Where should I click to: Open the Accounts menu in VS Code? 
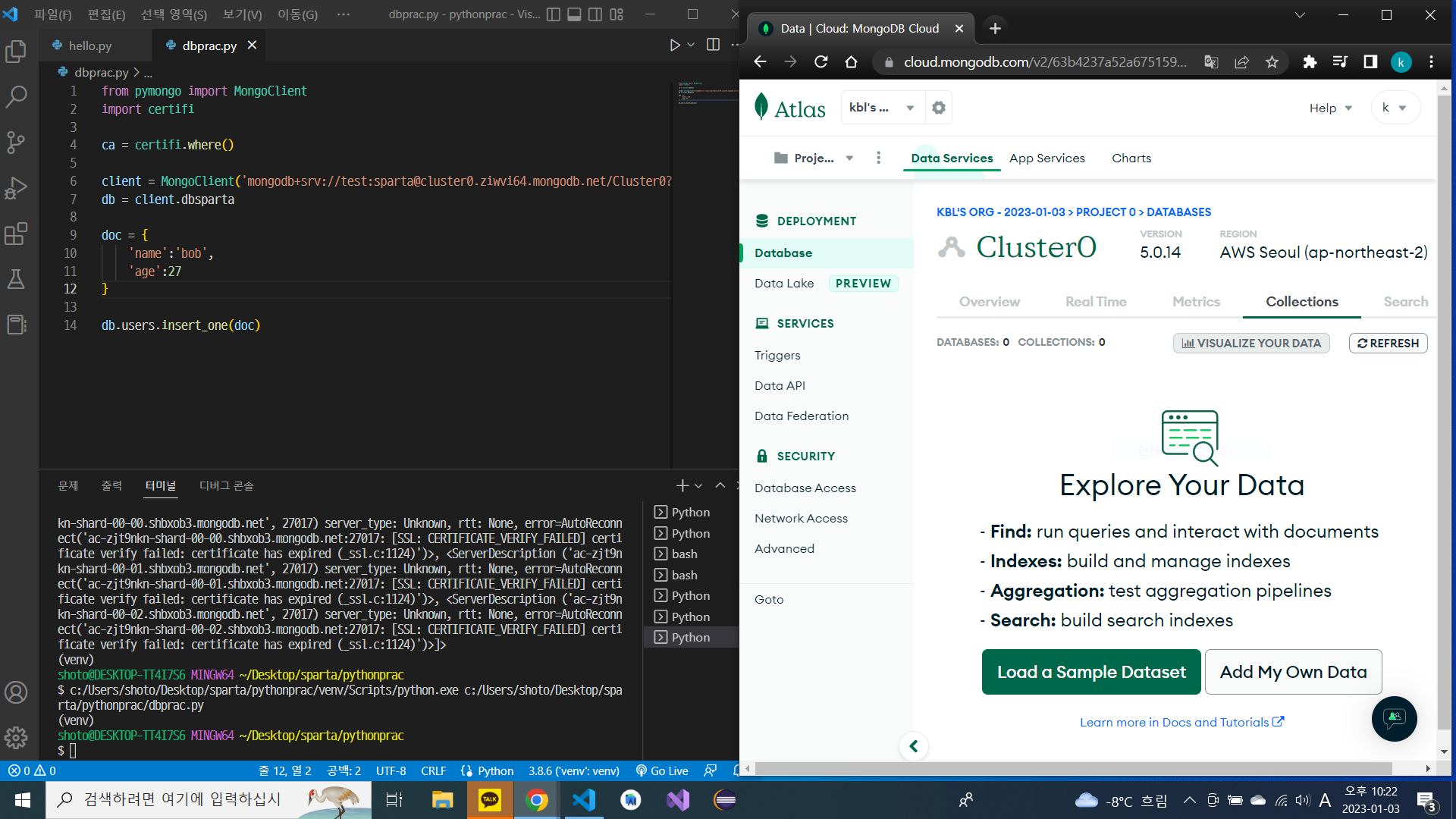(16, 692)
